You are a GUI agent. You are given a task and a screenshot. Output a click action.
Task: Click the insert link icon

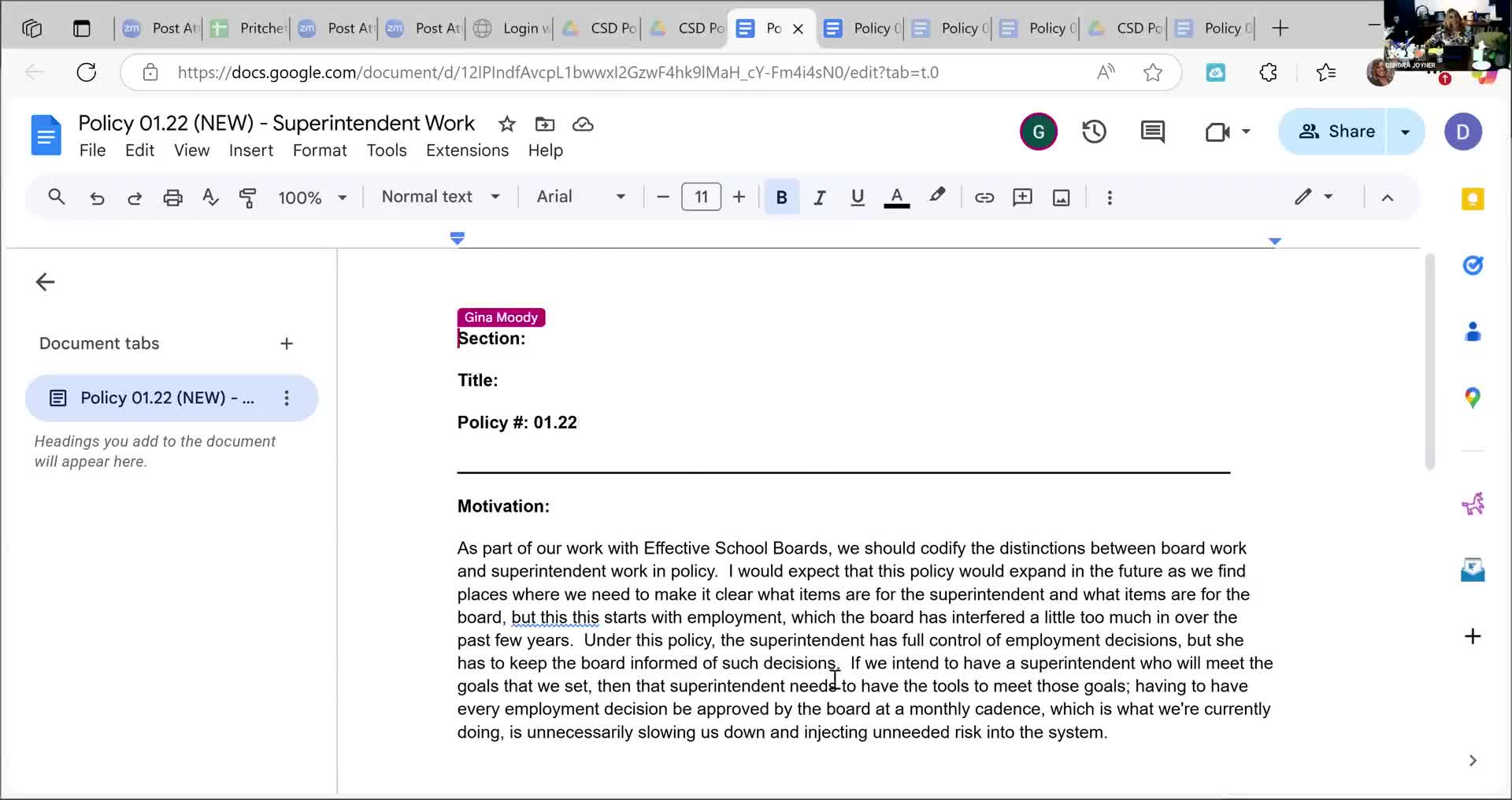pos(984,198)
